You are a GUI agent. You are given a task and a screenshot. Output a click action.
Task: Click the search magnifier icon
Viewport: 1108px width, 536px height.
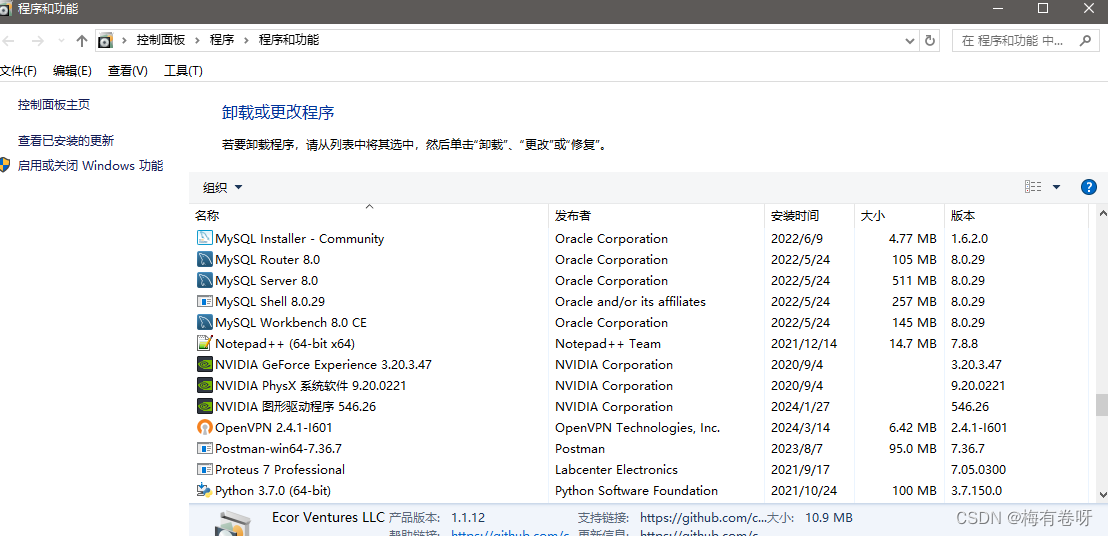pos(1085,40)
